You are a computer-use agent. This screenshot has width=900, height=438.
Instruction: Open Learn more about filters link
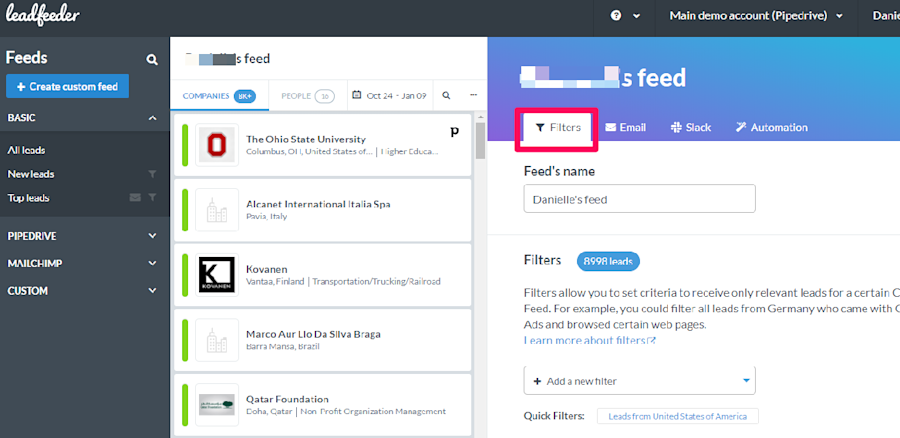(590, 340)
